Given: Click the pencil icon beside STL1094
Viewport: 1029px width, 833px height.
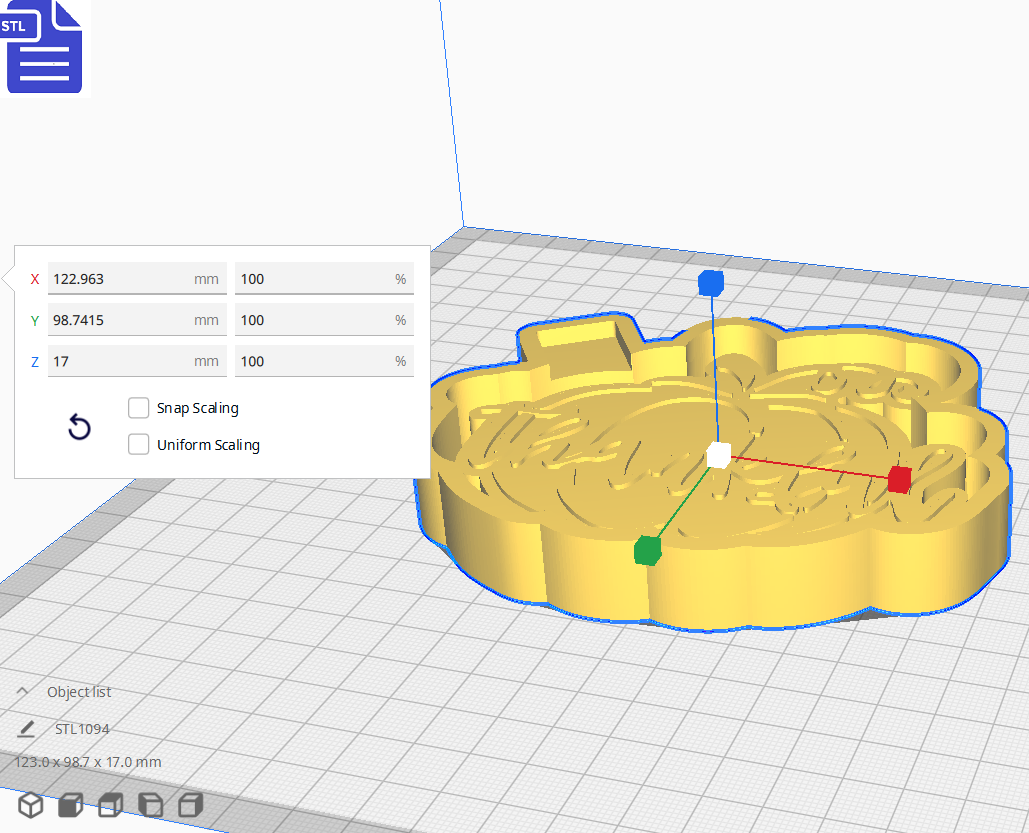Looking at the screenshot, I should [x=27, y=729].
